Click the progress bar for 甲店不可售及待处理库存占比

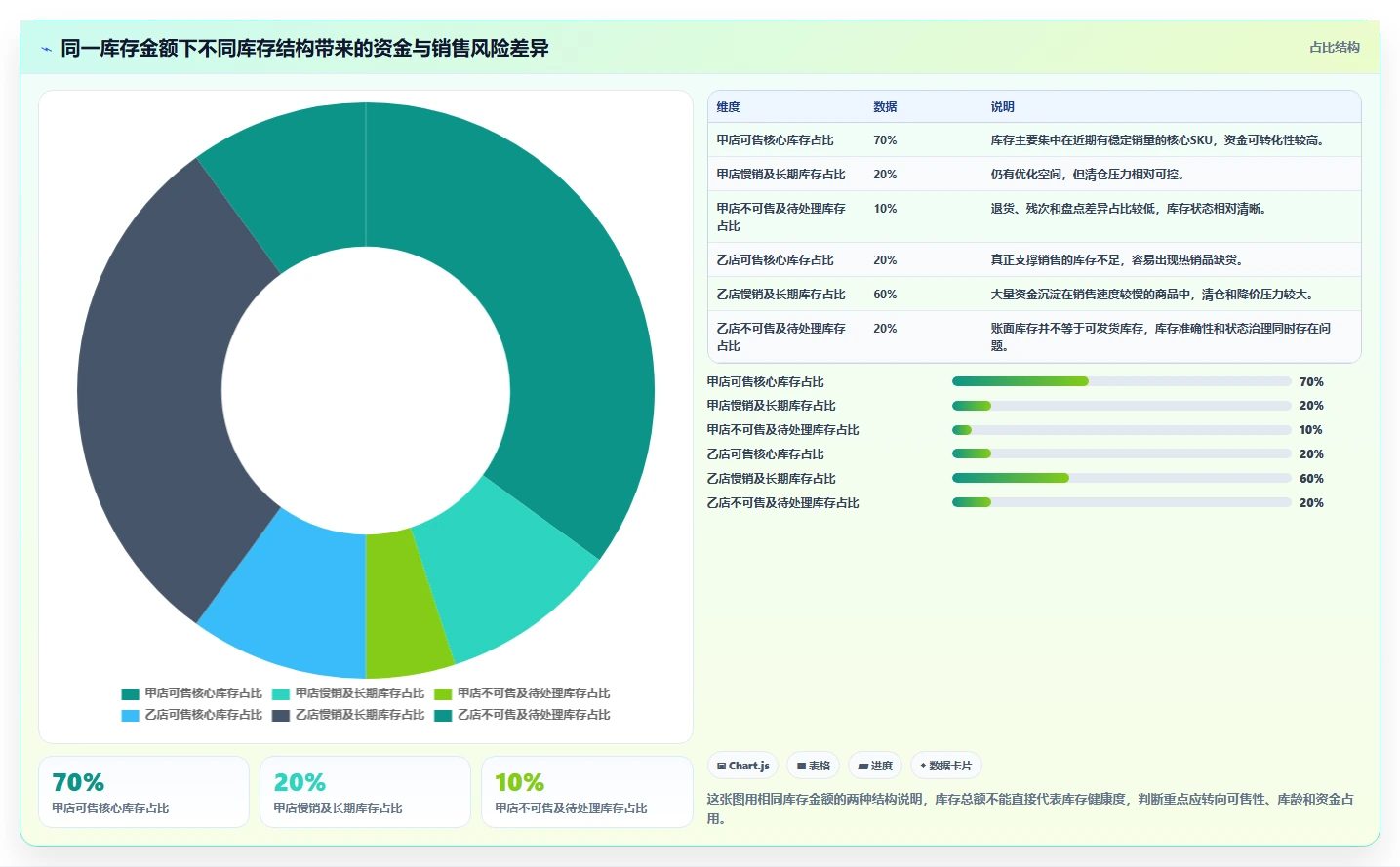(1122, 430)
